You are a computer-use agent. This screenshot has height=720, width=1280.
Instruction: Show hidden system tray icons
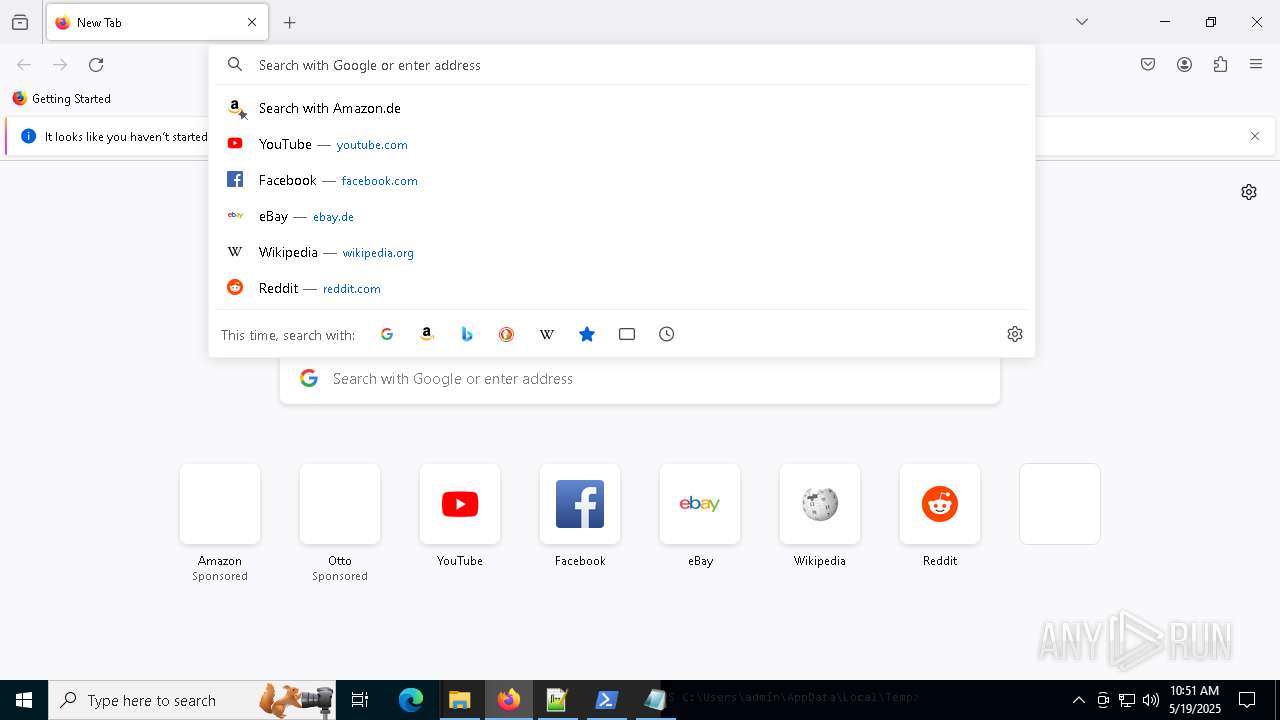coord(1079,700)
